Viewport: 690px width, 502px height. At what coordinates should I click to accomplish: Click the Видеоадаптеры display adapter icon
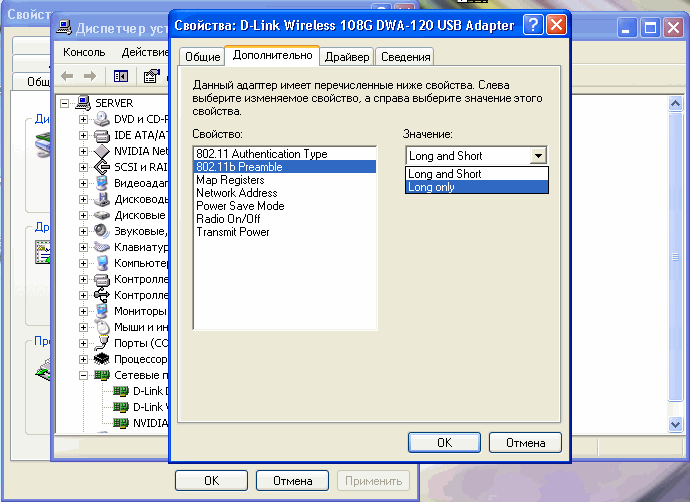102,183
